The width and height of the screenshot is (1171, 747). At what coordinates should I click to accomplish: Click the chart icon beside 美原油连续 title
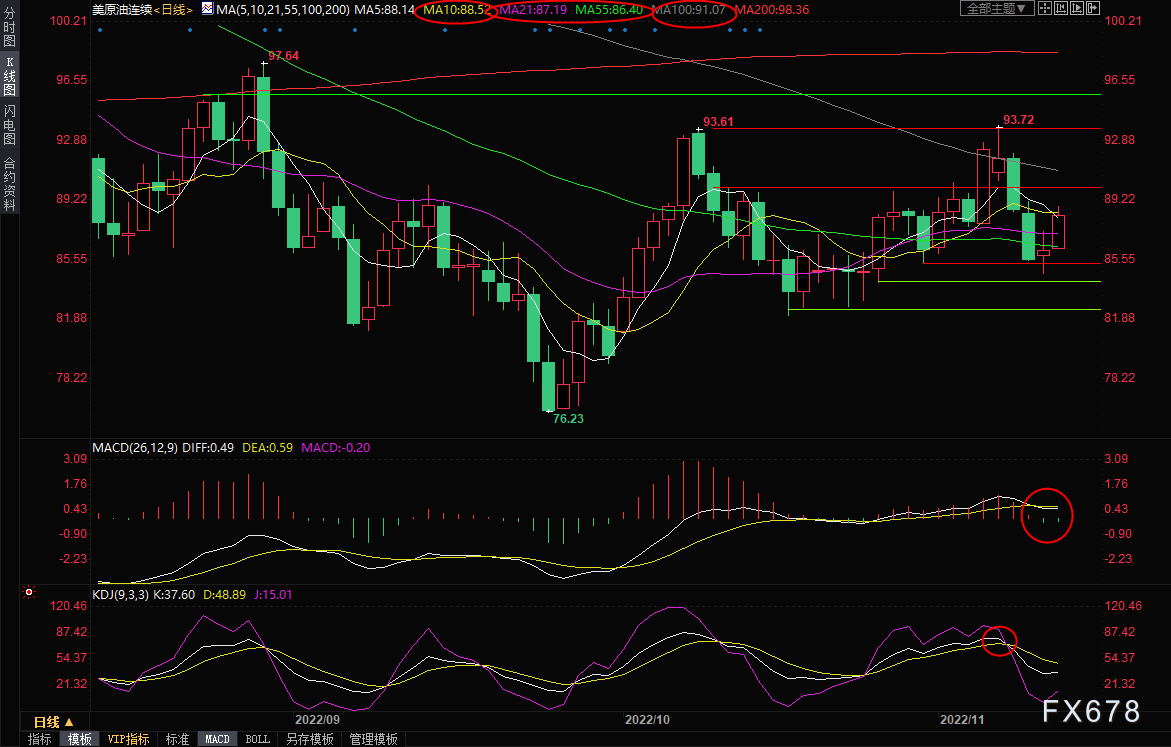pos(207,9)
